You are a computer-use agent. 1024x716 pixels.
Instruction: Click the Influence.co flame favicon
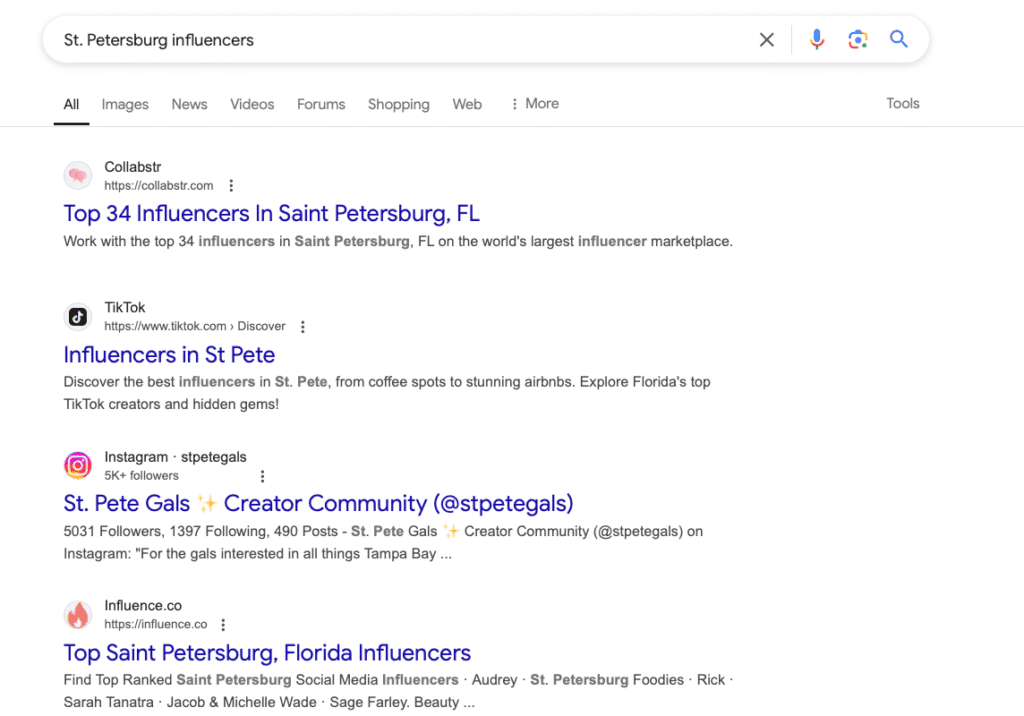click(78, 615)
